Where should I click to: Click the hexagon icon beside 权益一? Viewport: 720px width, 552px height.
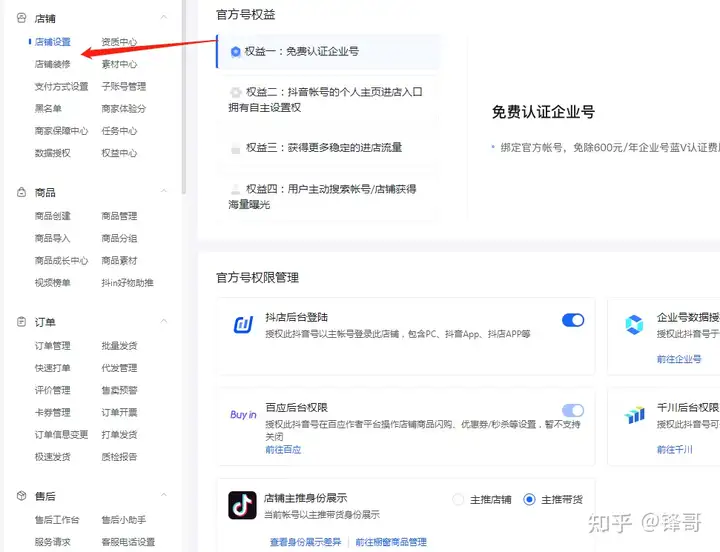tap(236, 51)
